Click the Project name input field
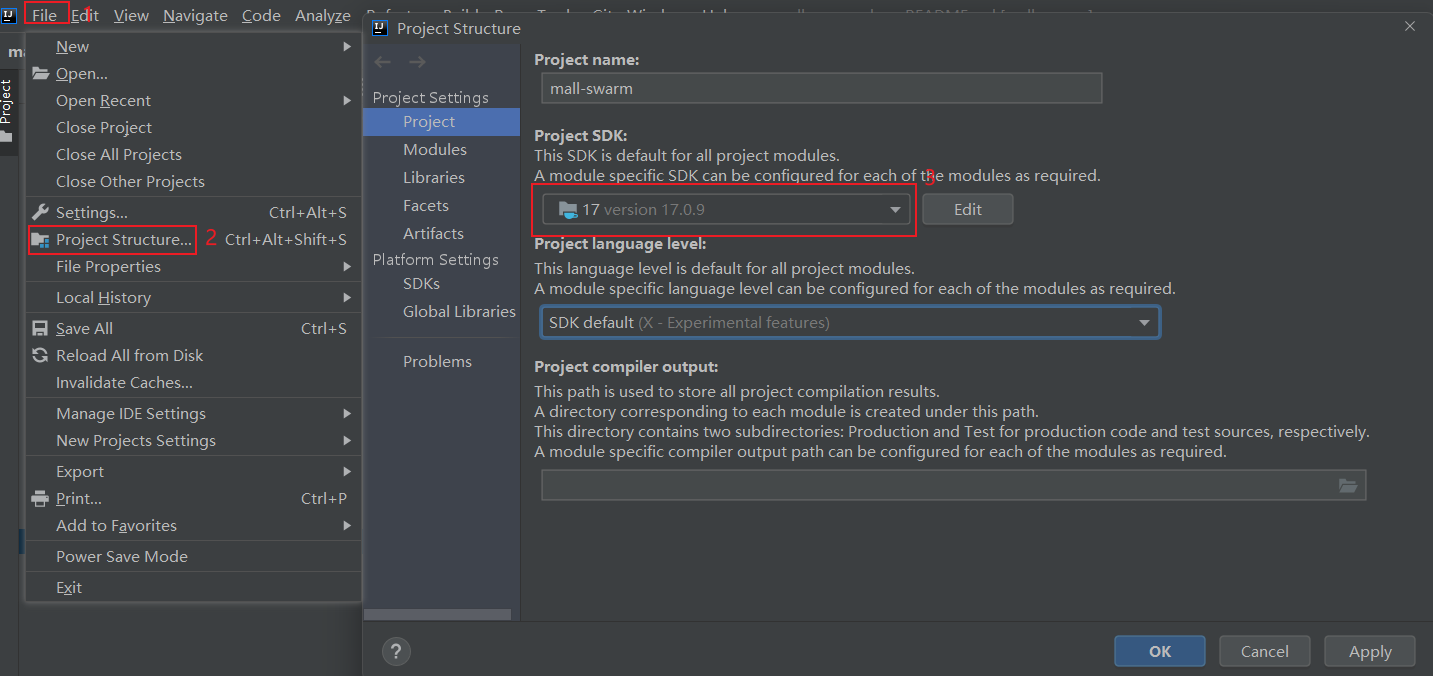This screenshot has width=1433, height=676. pyautogui.click(x=821, y=88)
